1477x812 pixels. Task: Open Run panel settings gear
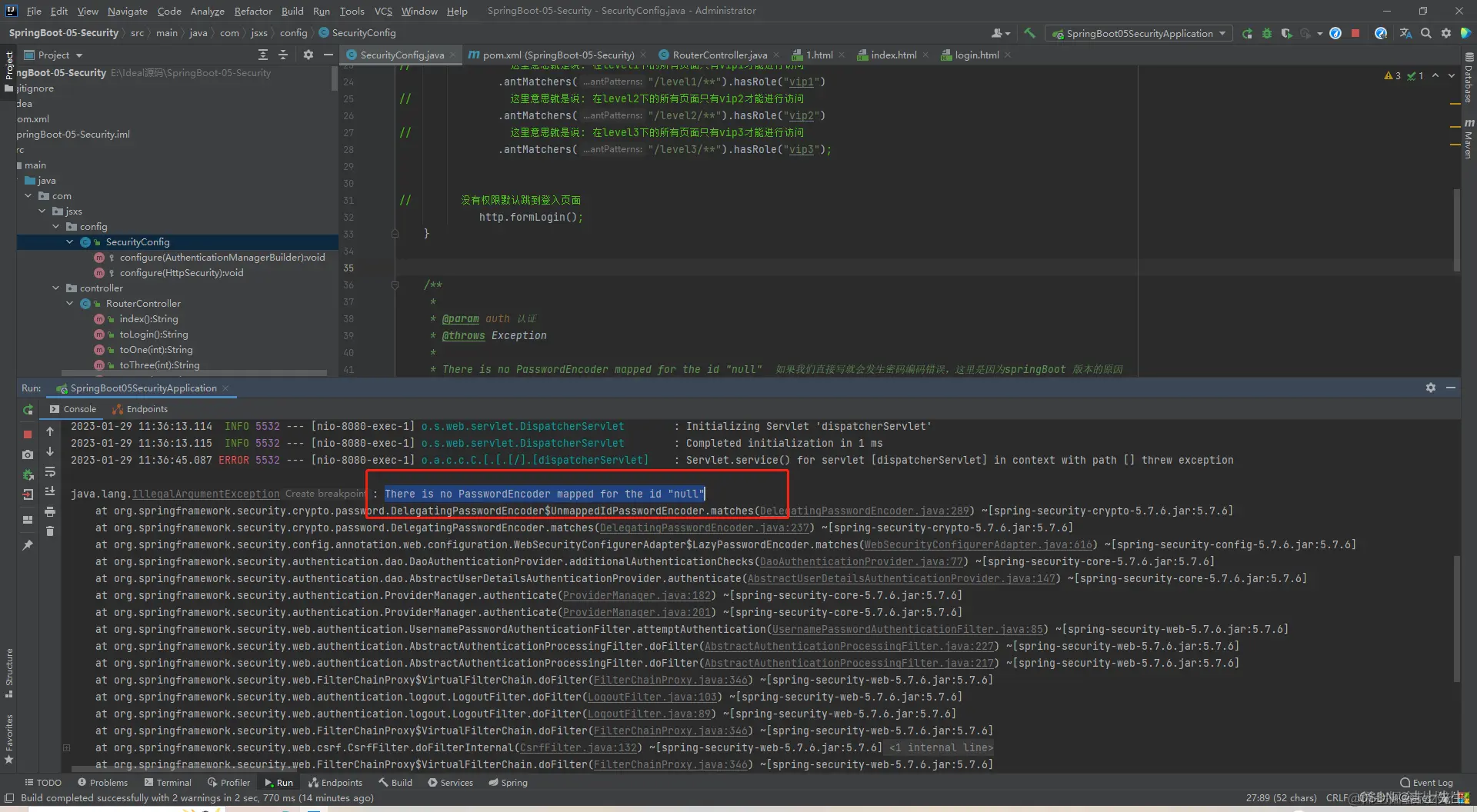tap(1431, 388)
